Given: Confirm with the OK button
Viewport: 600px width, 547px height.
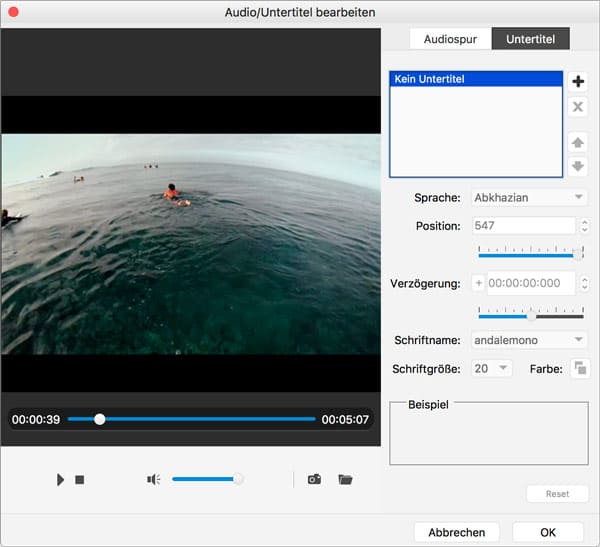Looking at the screenshot, I should [547, 532].
